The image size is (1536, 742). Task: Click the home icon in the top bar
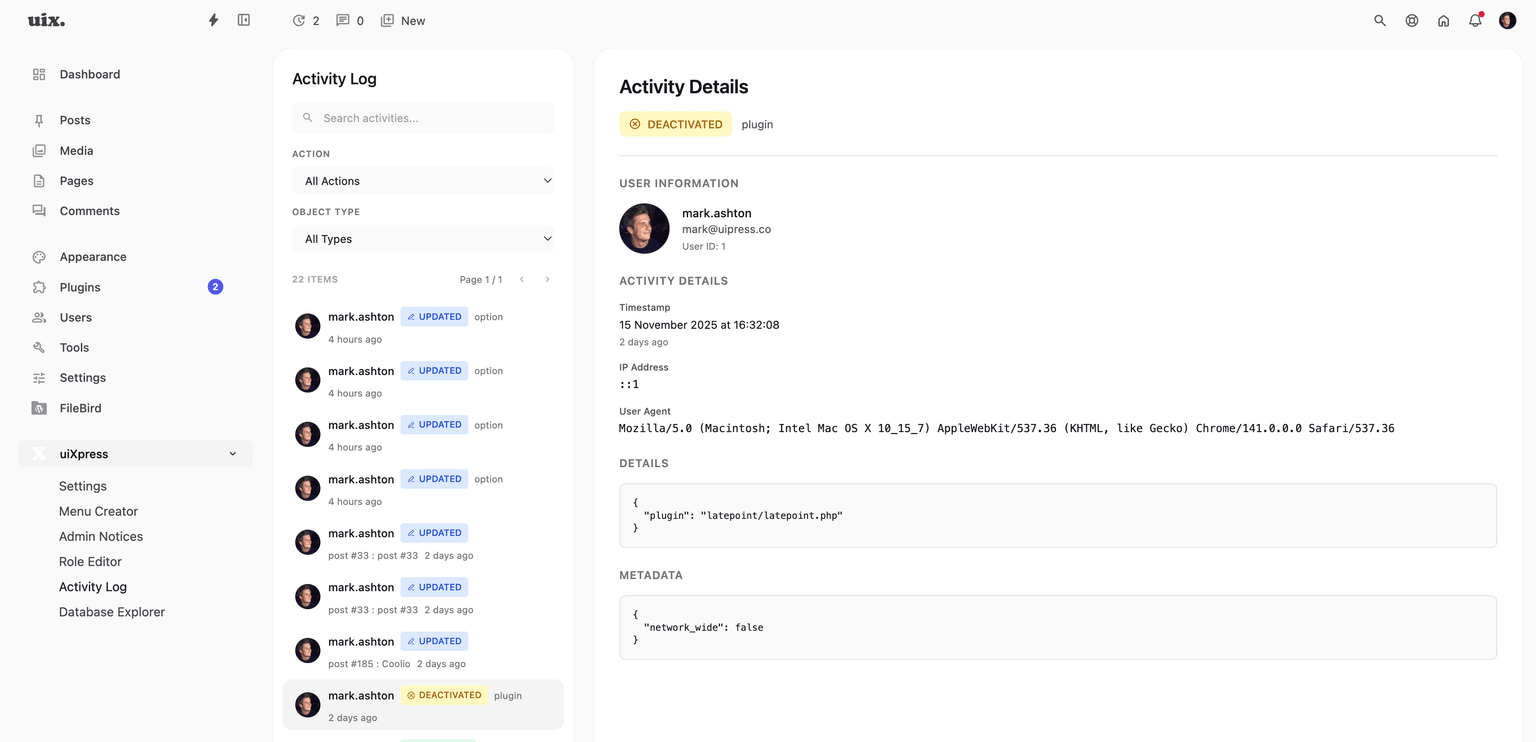1443,20
